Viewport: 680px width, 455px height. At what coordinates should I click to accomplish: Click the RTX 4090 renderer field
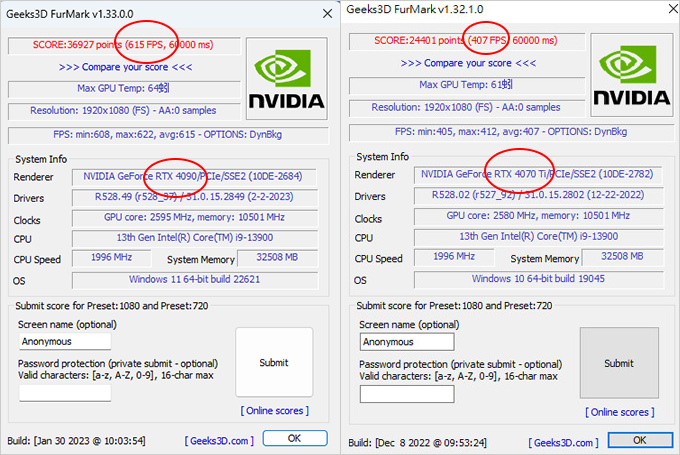[x=194, y=177]
